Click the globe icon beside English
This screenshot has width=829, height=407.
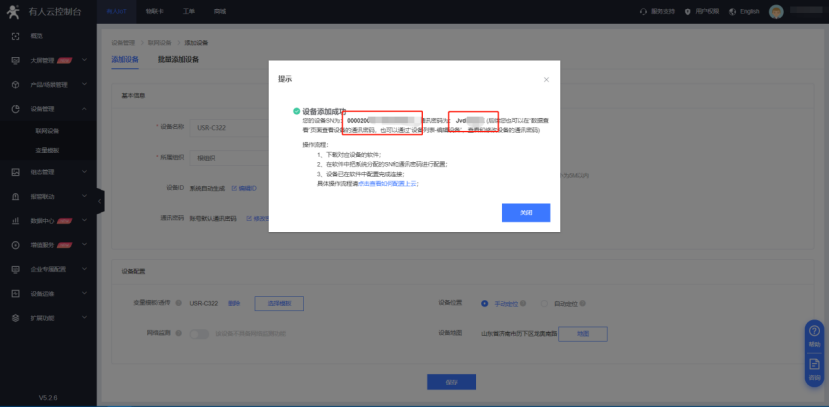pyautogui.click(x=732, y=11)
